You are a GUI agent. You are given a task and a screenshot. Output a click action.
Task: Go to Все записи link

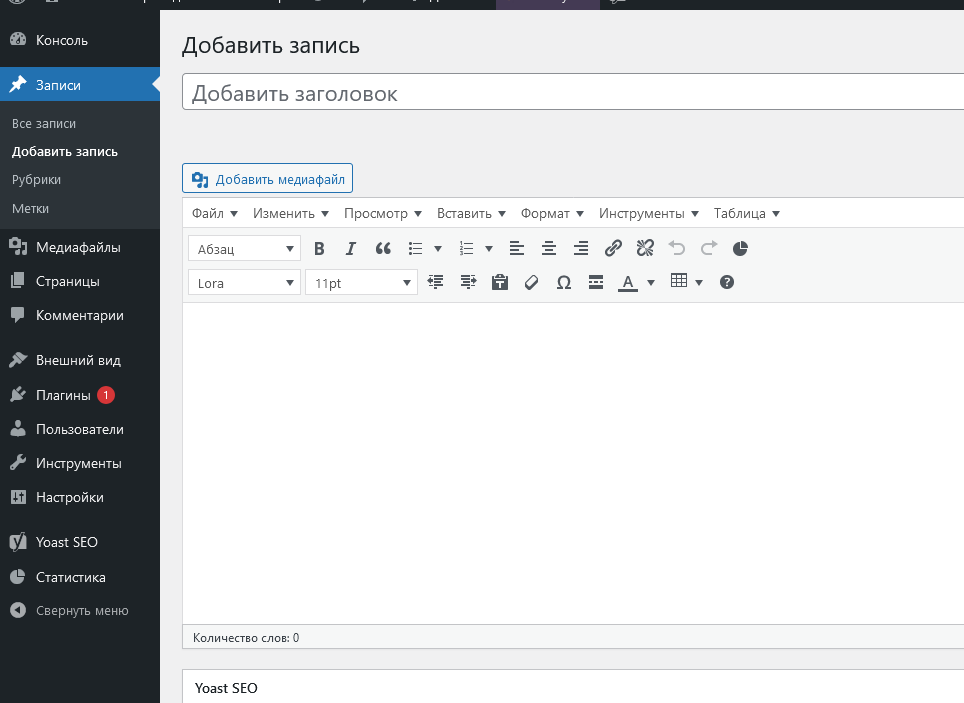pyautogui.click(x=44, y=124)
